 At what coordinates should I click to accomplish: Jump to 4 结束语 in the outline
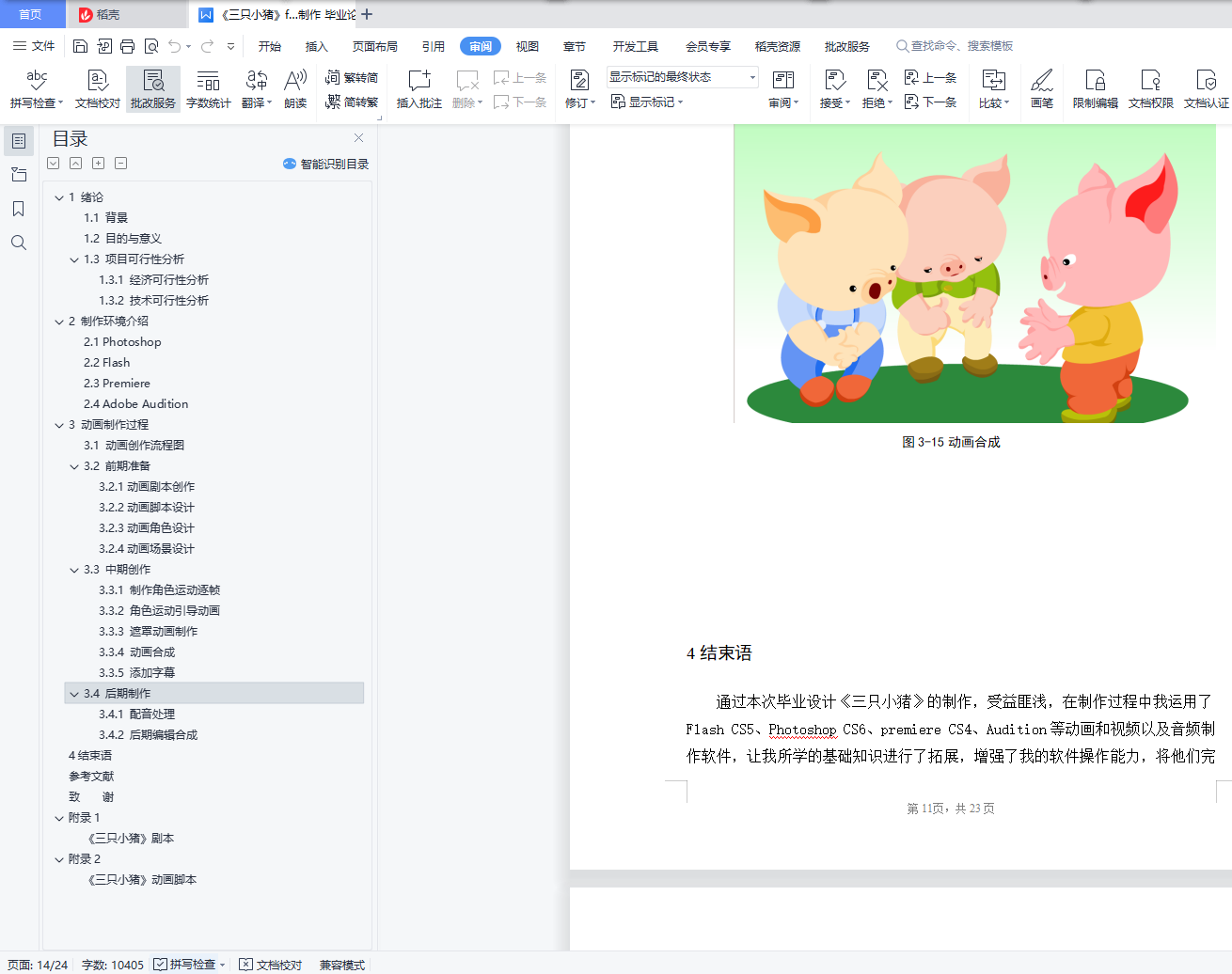[90, 756]
